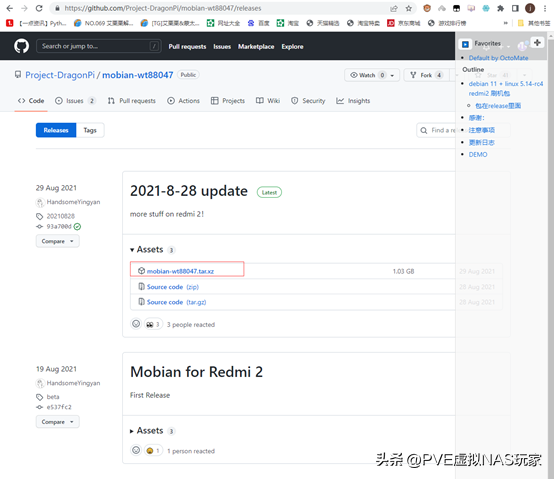Screen dimensions: 554x479
Task: Go back with the browser back arrow
Action: click(10, 8)
